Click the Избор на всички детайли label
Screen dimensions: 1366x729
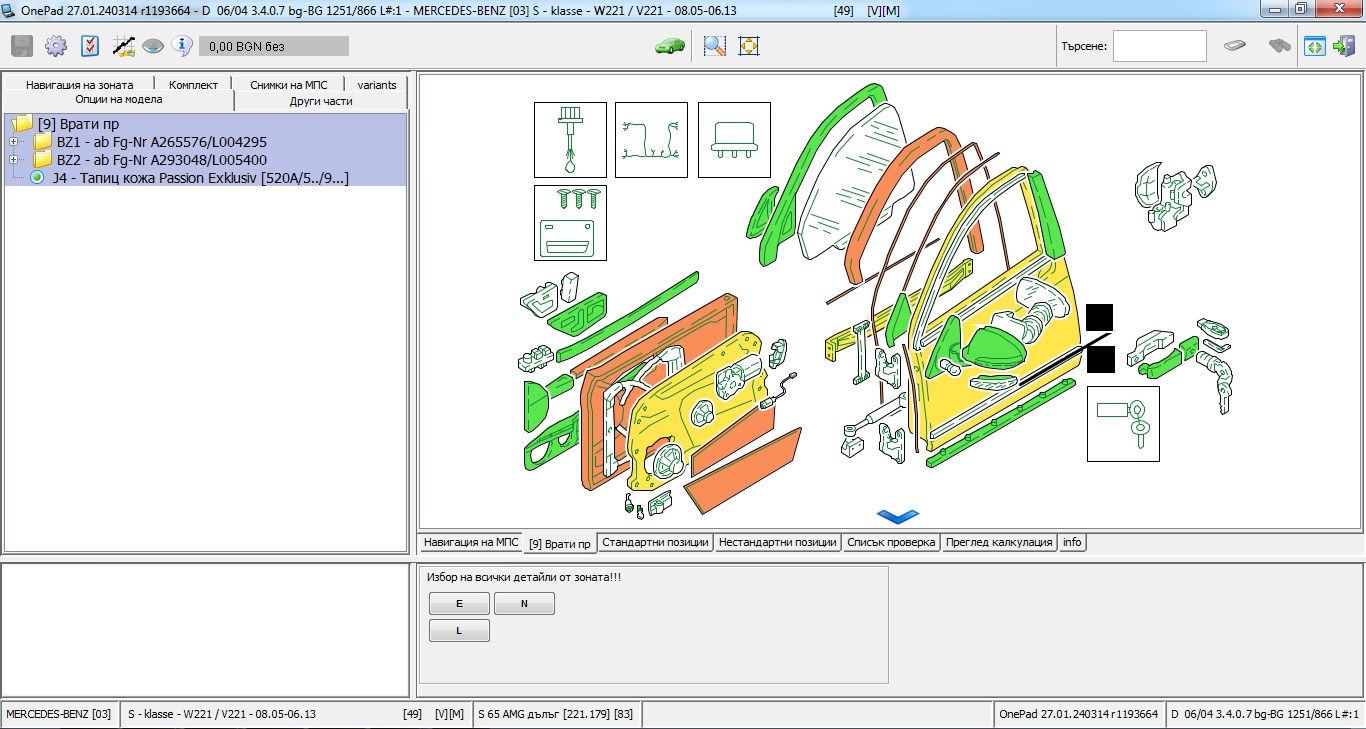(x=524, y=577)
